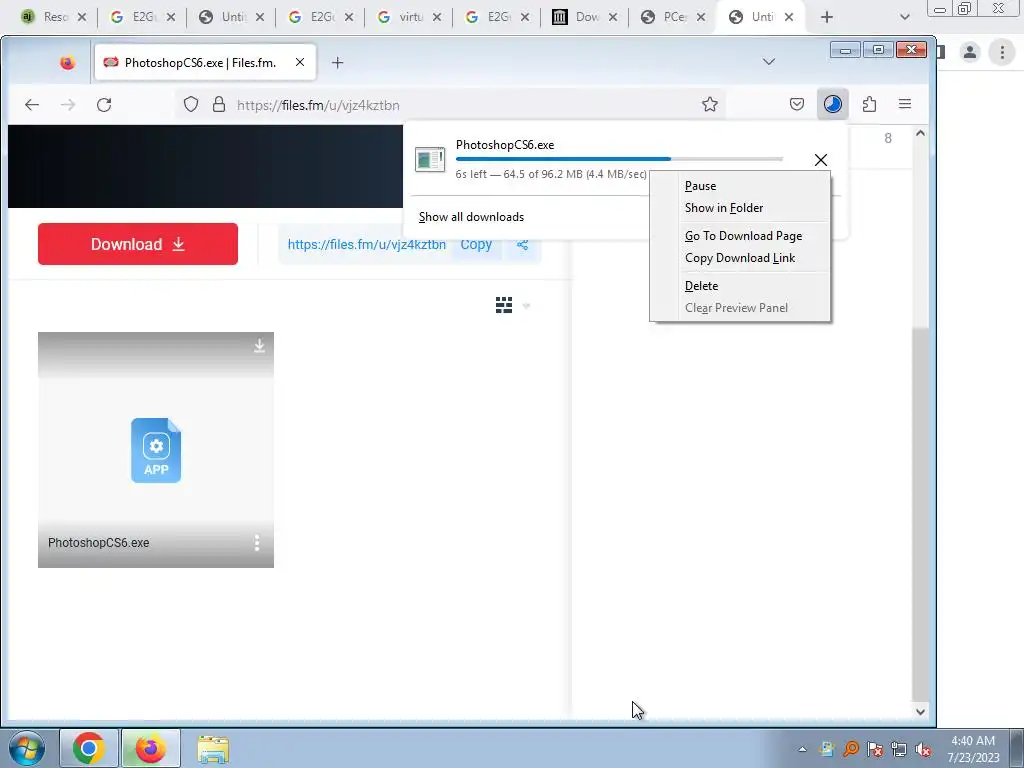The height and width of the screenshot is (768, 1024).
Task: Click the padlock site security icon
Action: point(219,104)
